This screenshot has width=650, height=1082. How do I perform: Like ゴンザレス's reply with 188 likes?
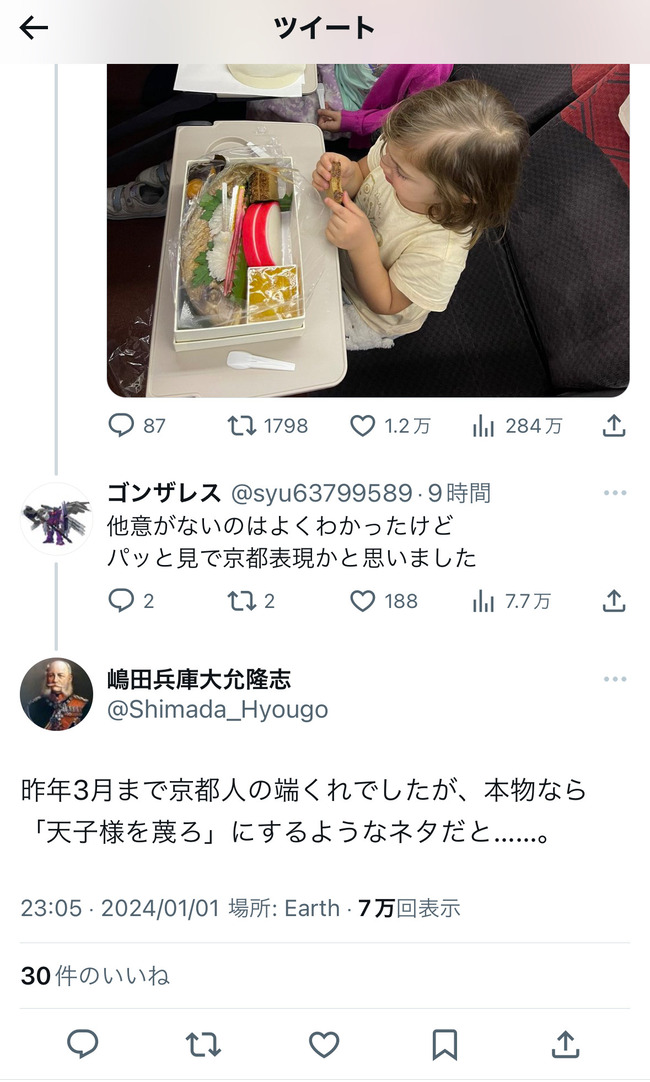pyautogui.click(x=384, y=601)
